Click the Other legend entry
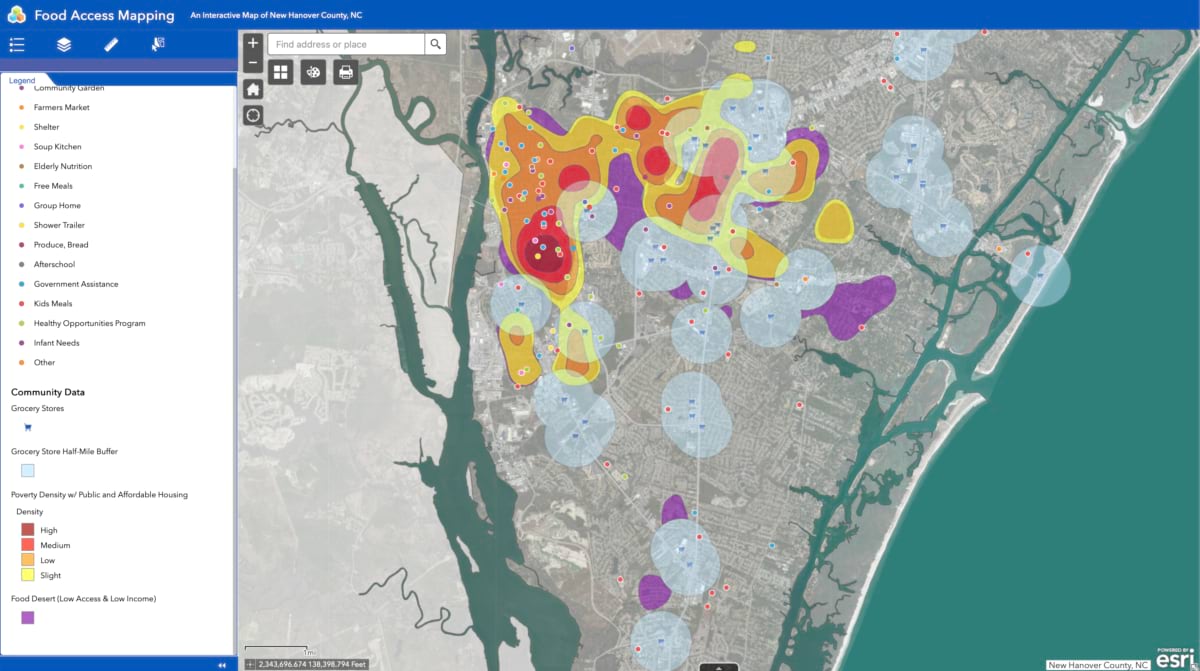 [44, 362]
